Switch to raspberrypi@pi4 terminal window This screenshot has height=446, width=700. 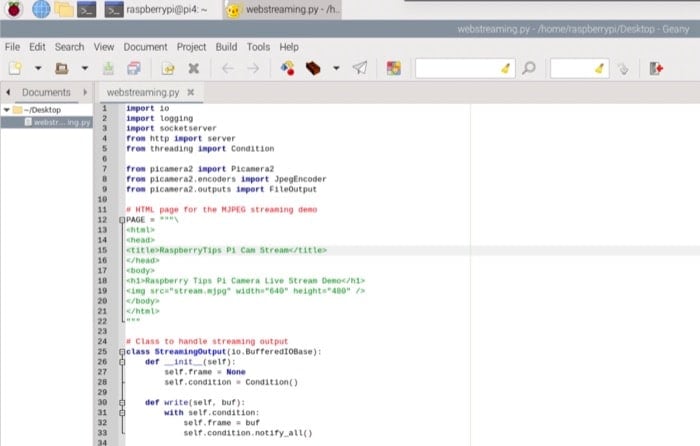coord(157,9)
